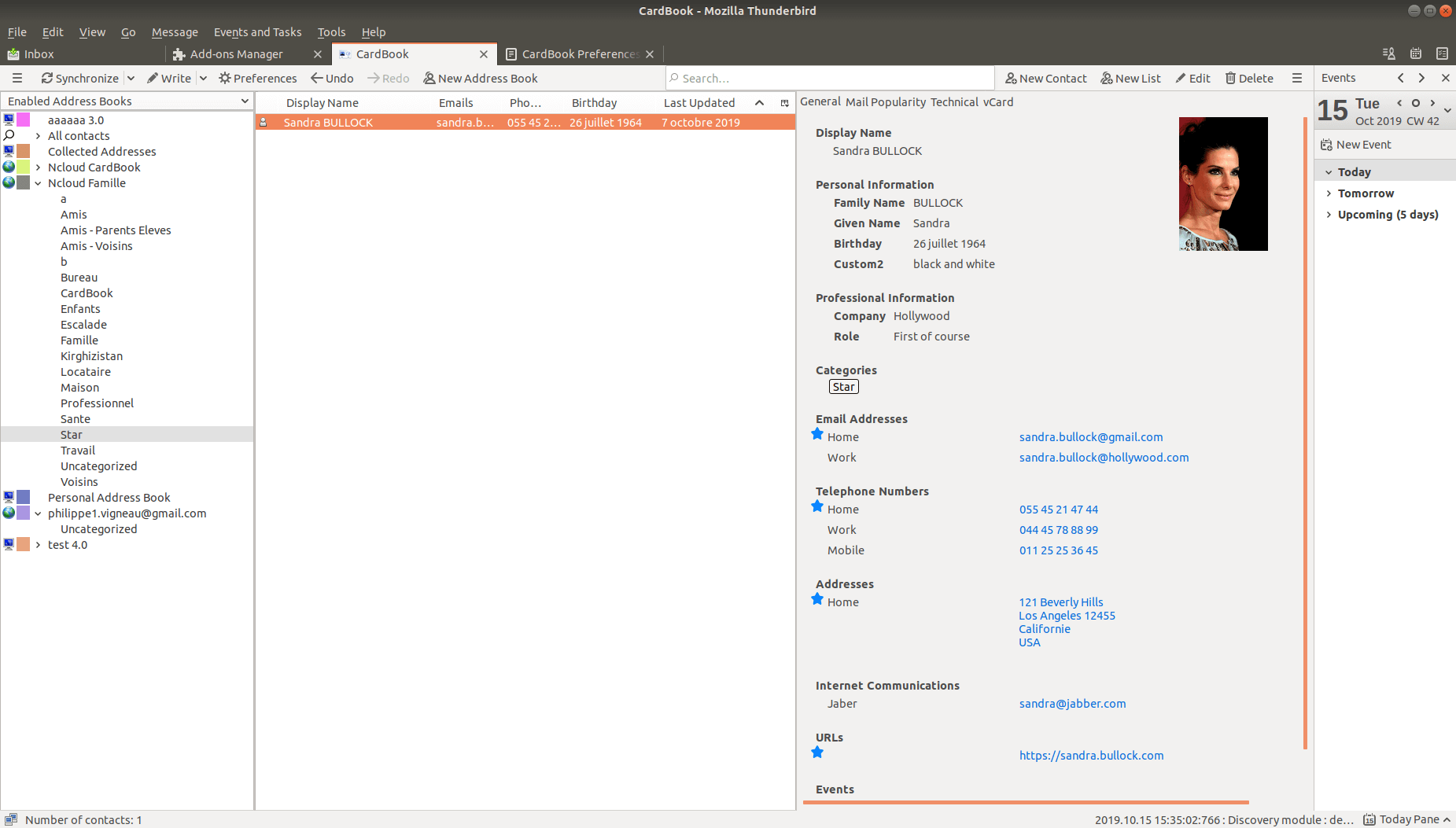Expand the Upcoming (5 days) section
Image resolution: width=1456 pixels, height=828 pixels.
tap(1329, 214)
